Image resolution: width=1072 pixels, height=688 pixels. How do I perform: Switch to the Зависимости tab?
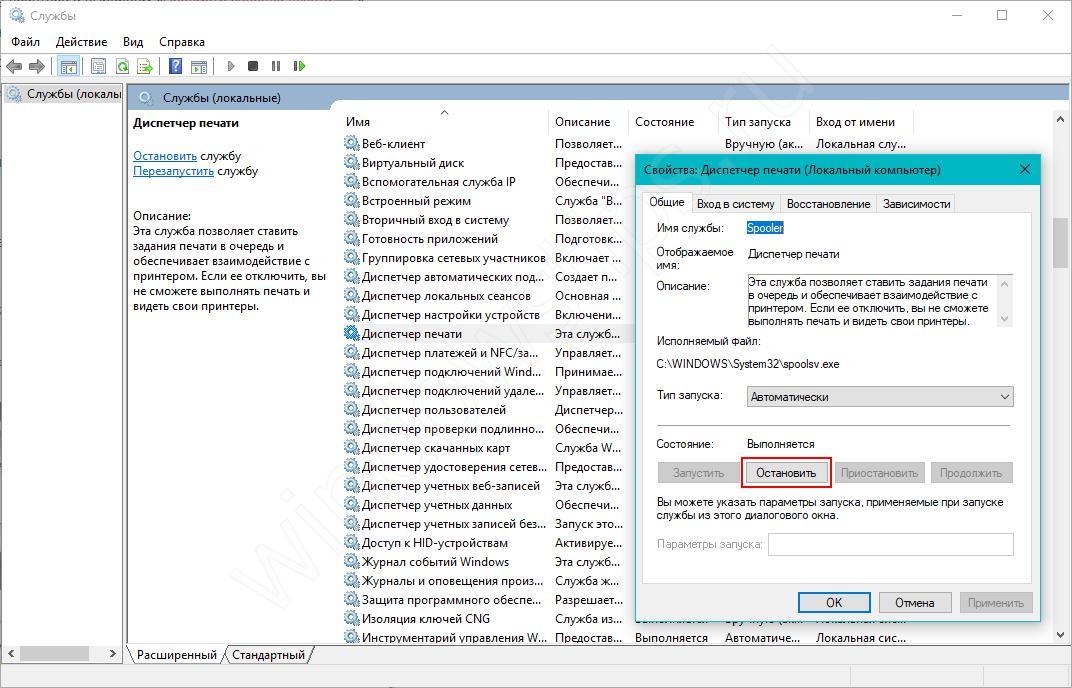(x=916, y=204)
